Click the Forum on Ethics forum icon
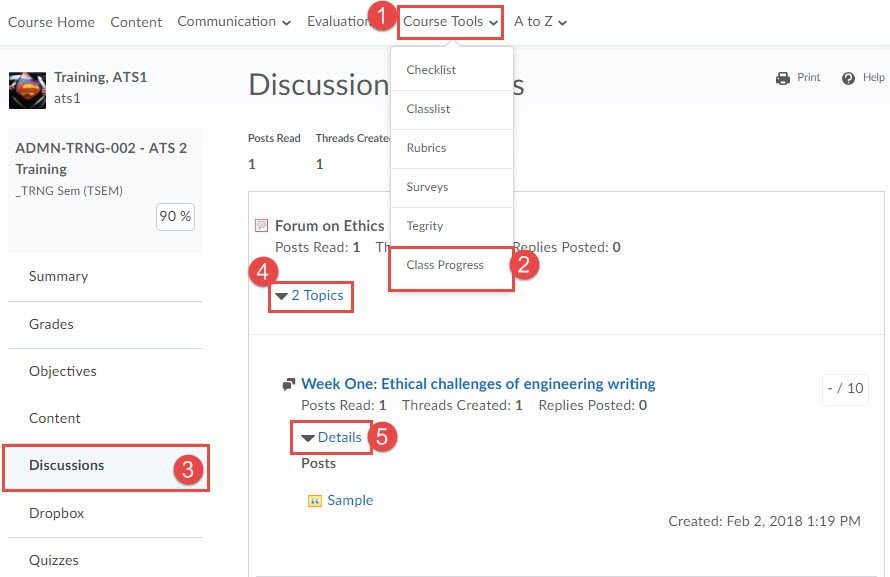This screenshot has width=890, height=577. pos(261,226)
